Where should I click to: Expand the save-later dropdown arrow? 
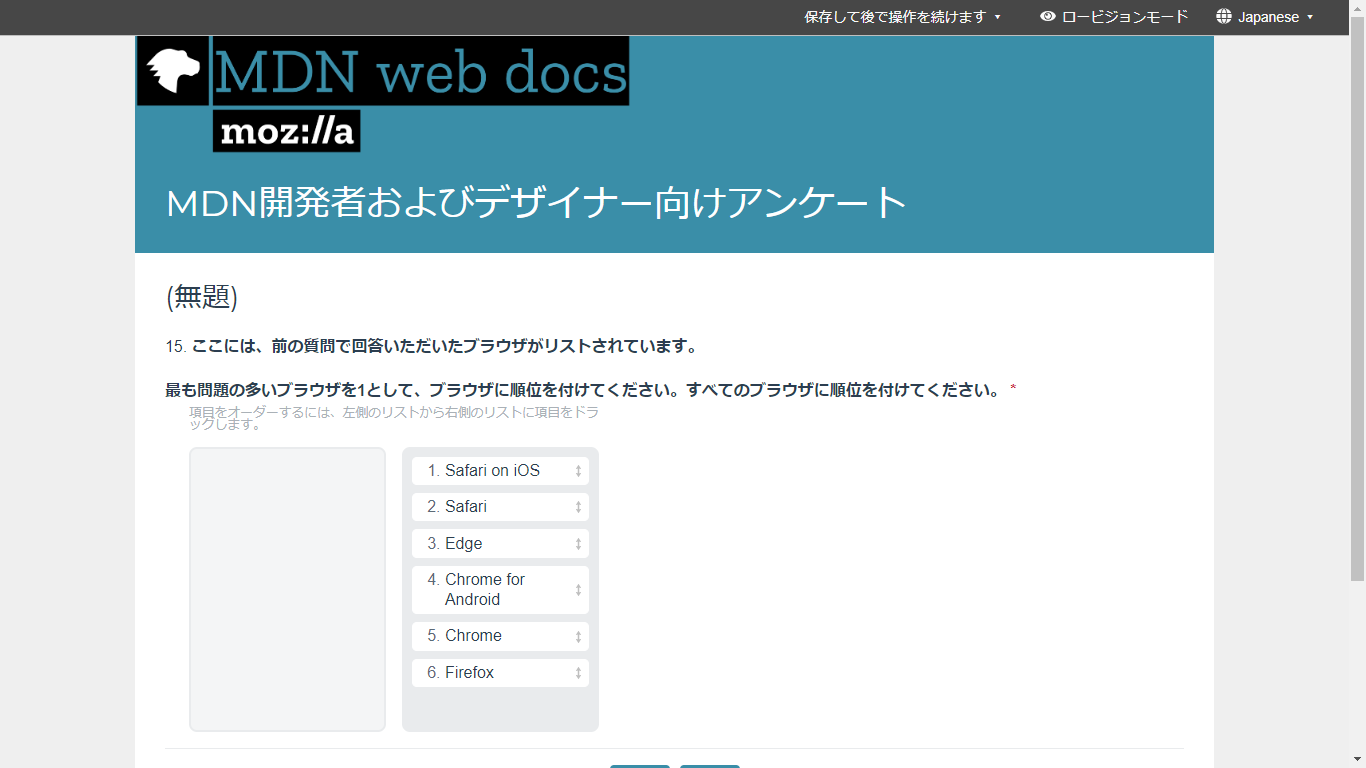tap(997, 17)
